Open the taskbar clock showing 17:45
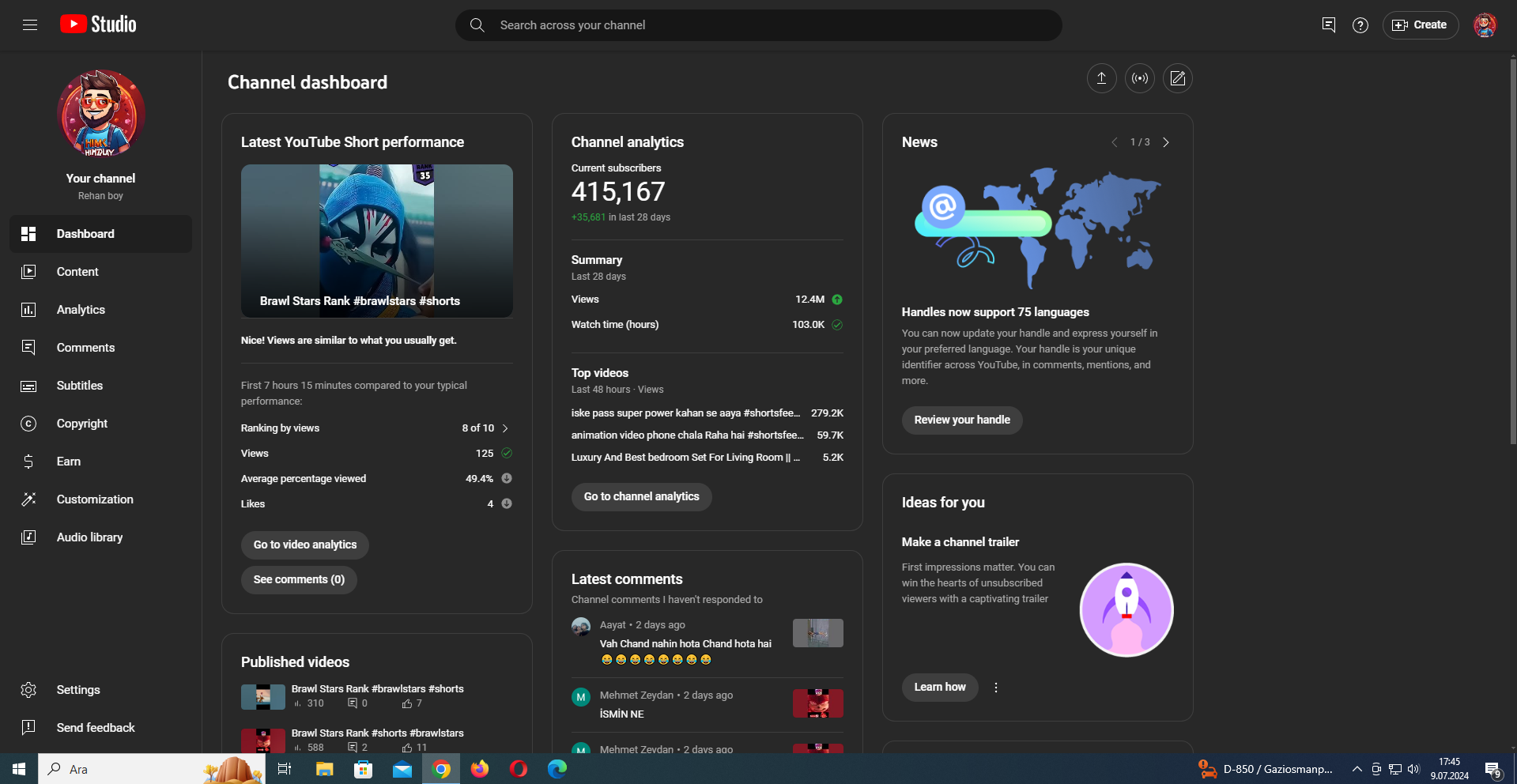1517x784 pixels. (1449, 769)
